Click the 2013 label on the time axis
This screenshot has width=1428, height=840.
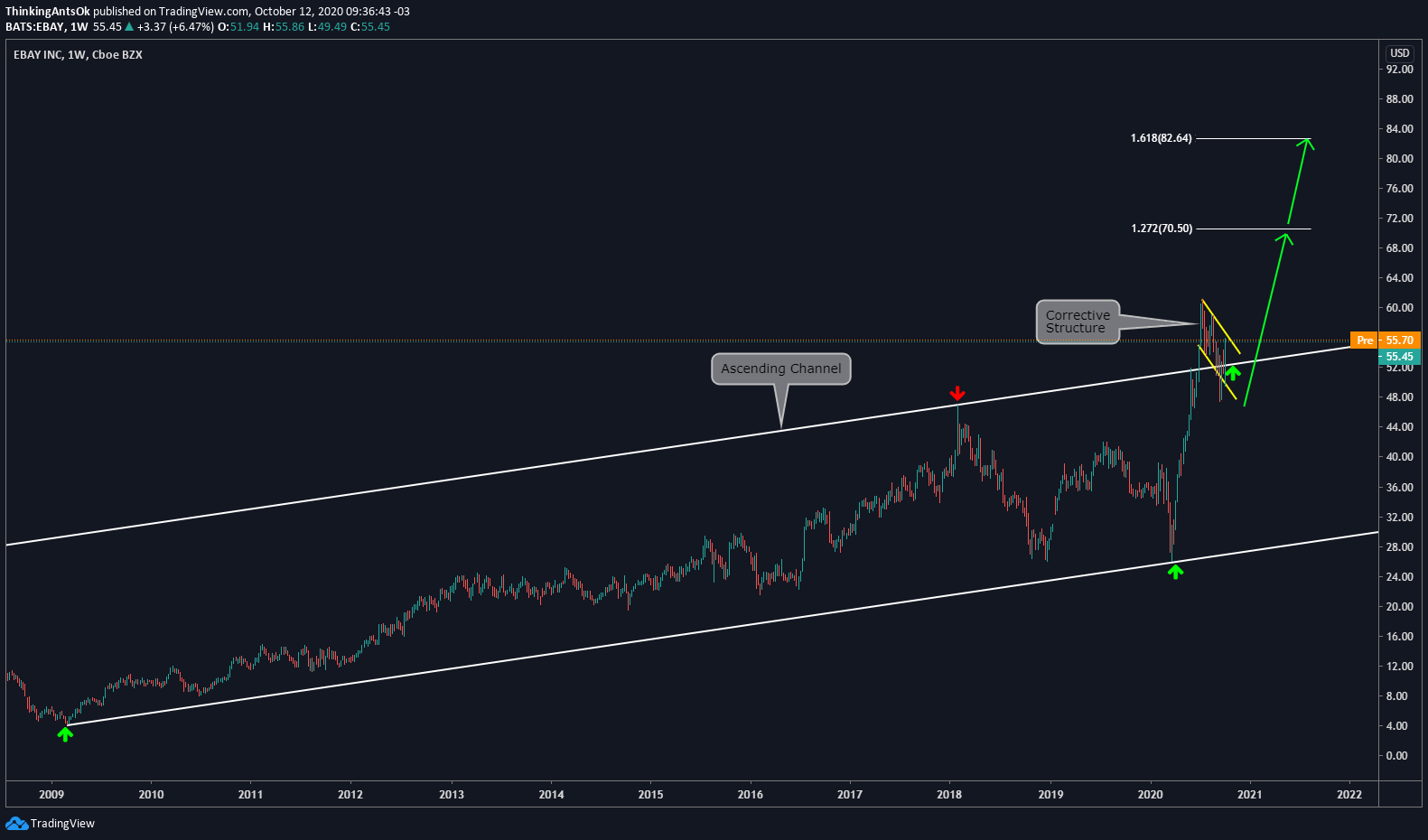point(452,795)
